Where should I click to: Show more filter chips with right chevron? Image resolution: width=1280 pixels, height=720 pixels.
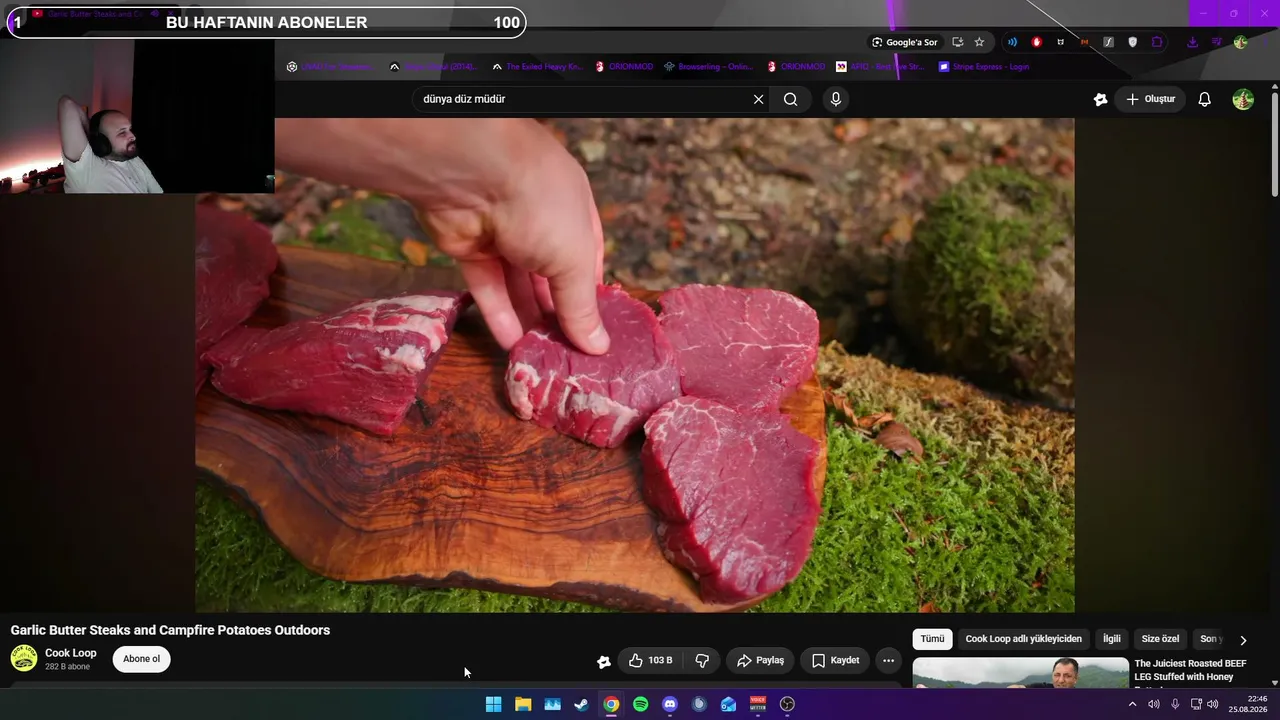click(1243, 640)
